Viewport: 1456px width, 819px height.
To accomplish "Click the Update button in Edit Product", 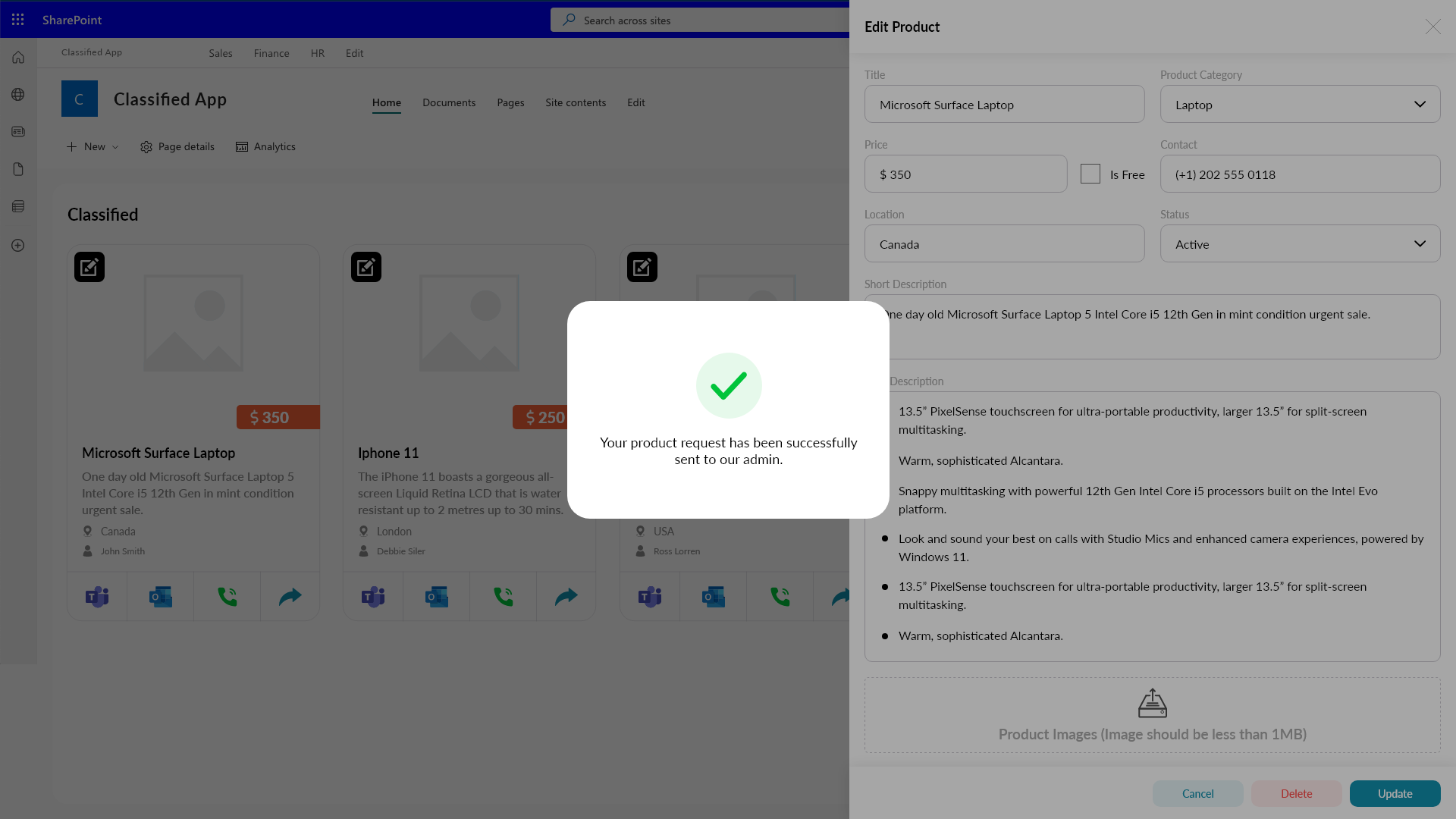I will click(x=1395, y=793).
